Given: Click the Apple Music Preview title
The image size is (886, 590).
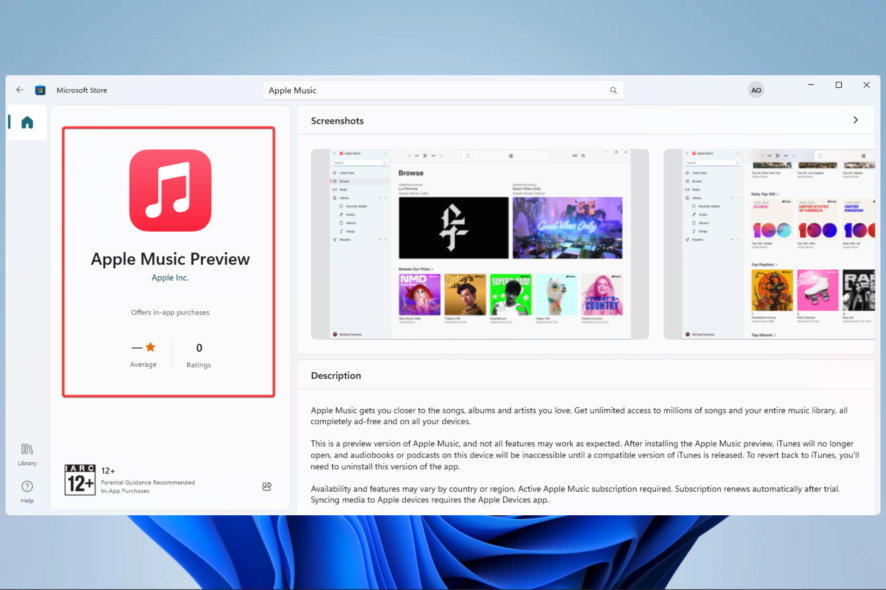Looking at the screenshot, I should tap(170, 259).
